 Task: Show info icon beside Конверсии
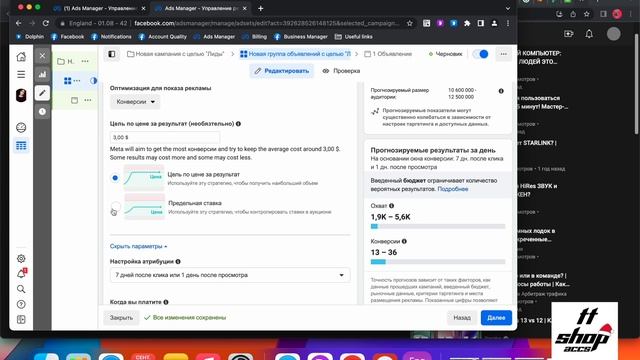pyautogui.click(x=404, y=241)
